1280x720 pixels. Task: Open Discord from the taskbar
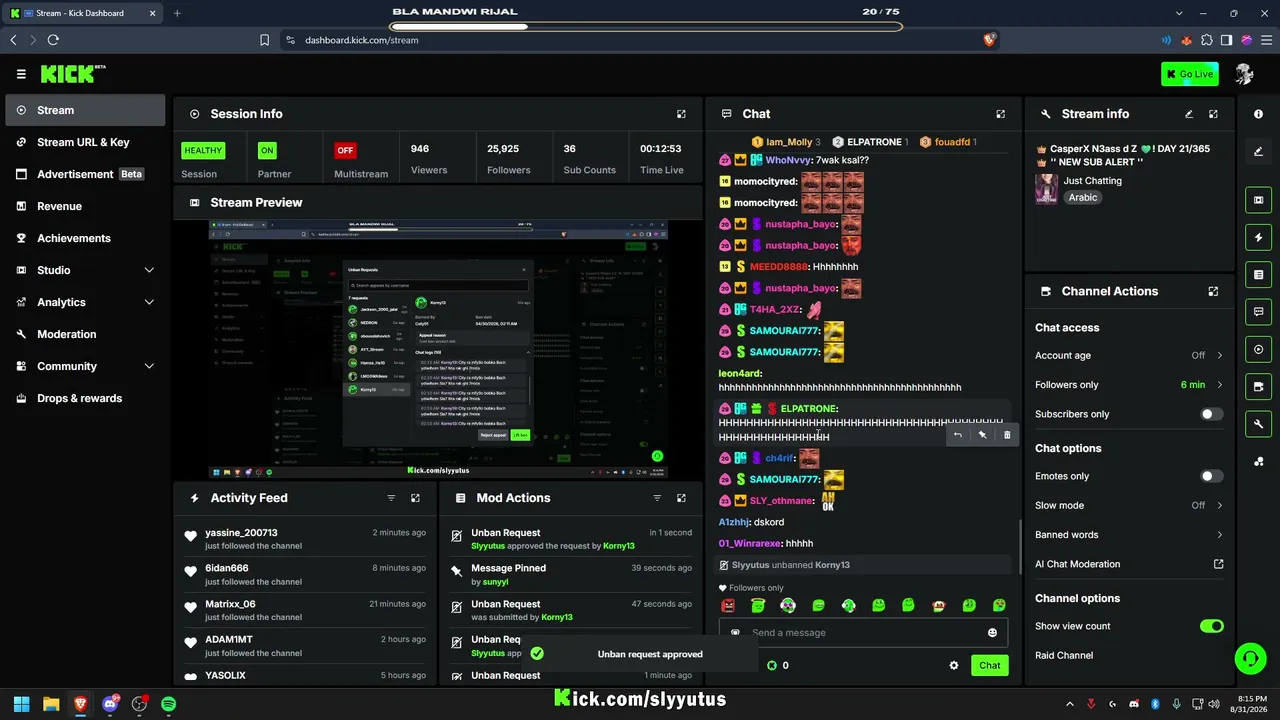tap(110, 704)
